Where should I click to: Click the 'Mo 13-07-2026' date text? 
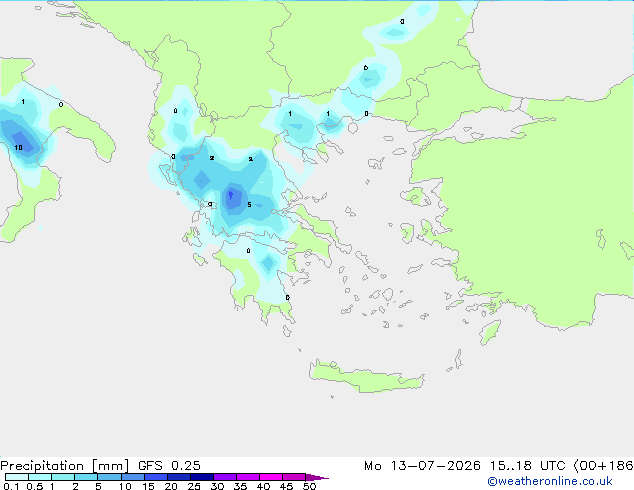click(422, 466)
